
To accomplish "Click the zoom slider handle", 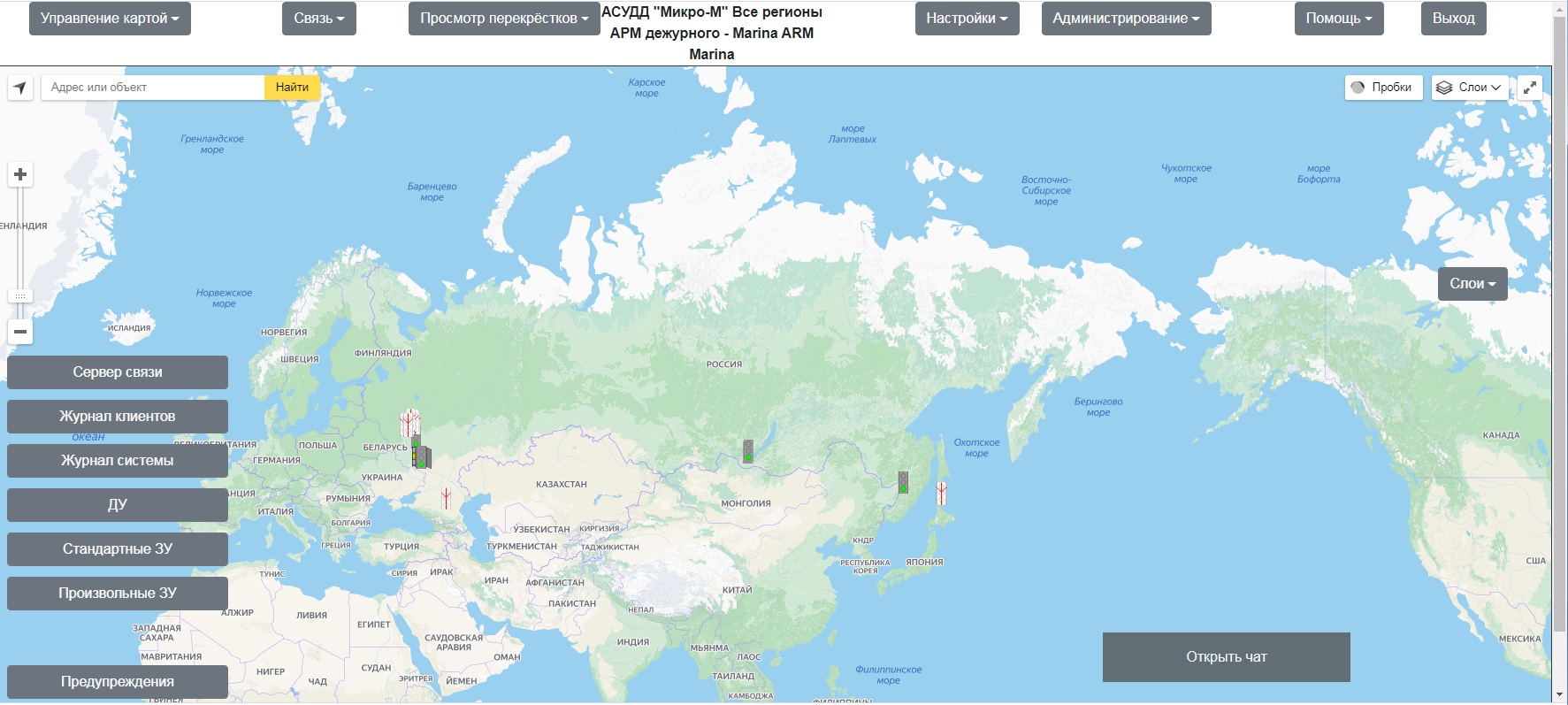I will (20, 296).
